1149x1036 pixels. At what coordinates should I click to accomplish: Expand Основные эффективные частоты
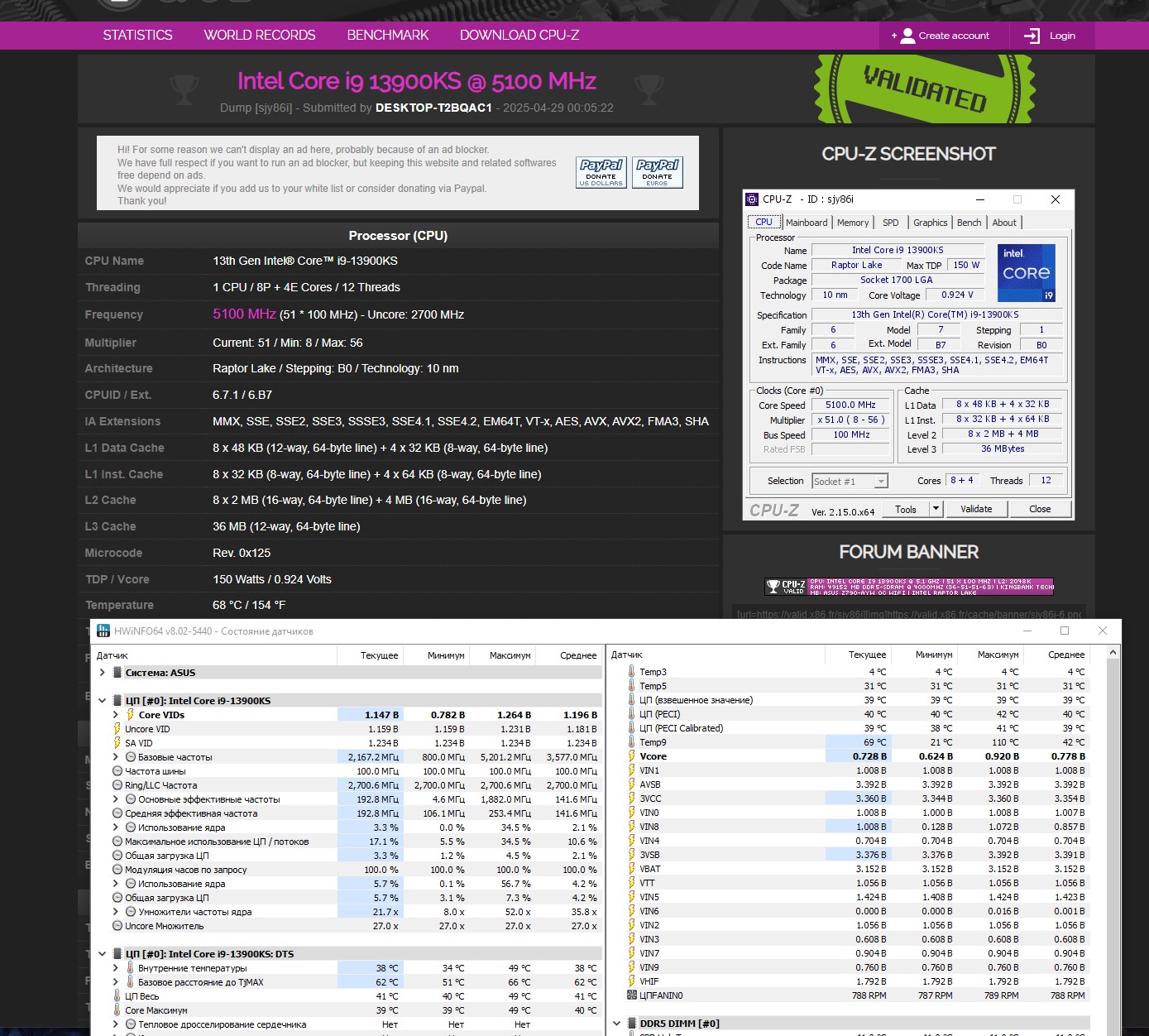tap(116, 799)
